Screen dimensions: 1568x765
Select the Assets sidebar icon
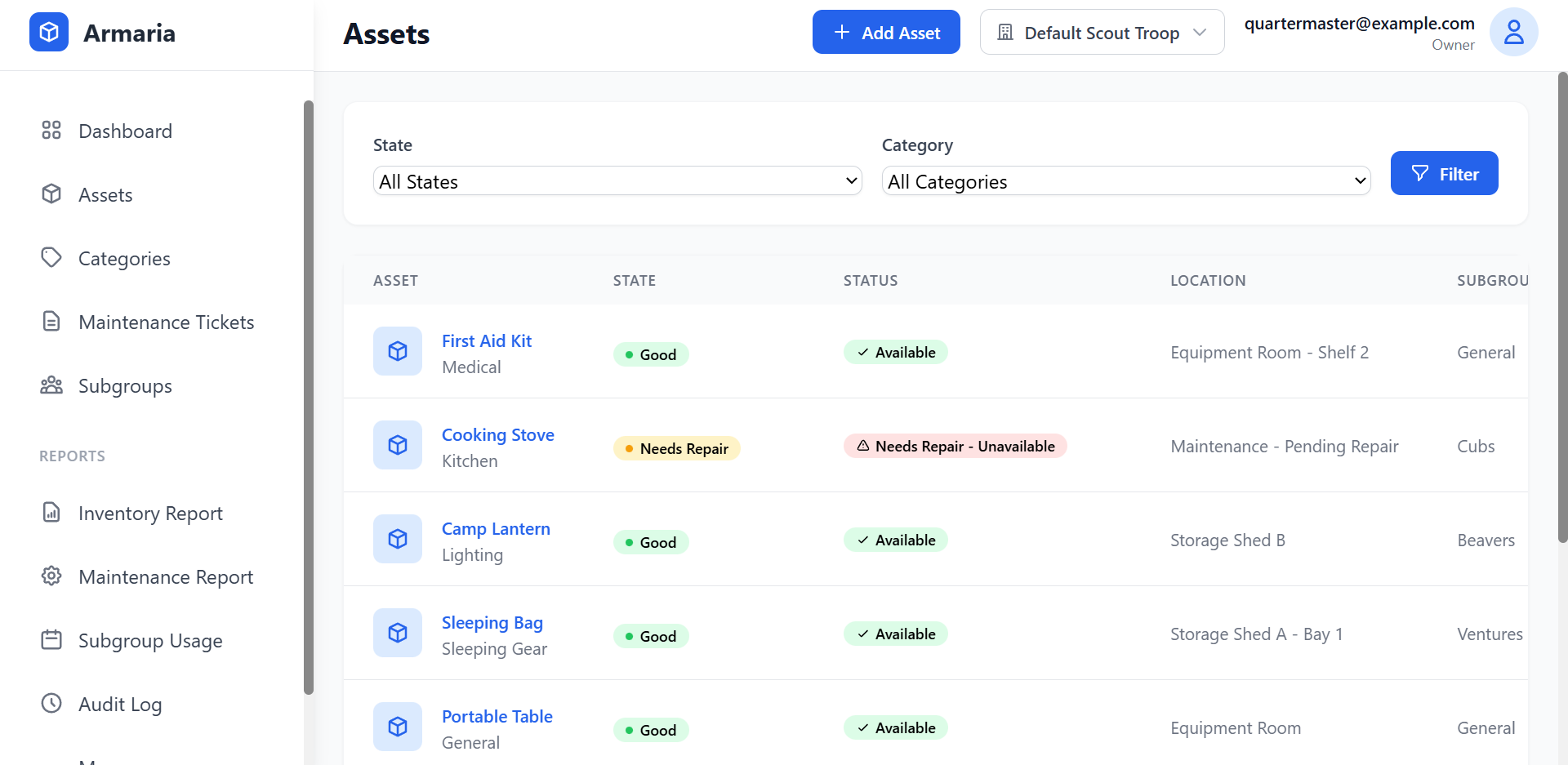(x=51, y=194)
